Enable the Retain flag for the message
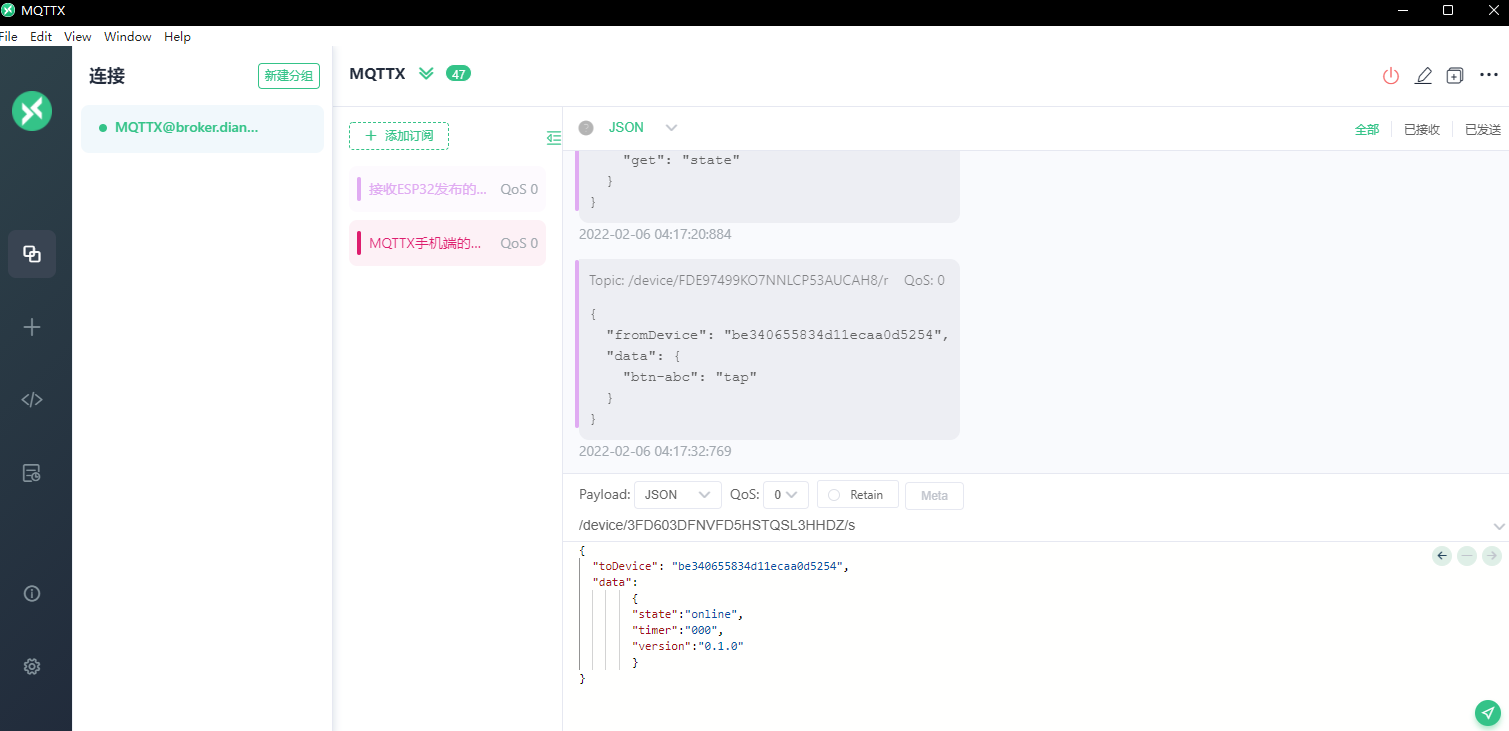The width and height of the screenshot is (1509, 731). (x=857, y=494)
